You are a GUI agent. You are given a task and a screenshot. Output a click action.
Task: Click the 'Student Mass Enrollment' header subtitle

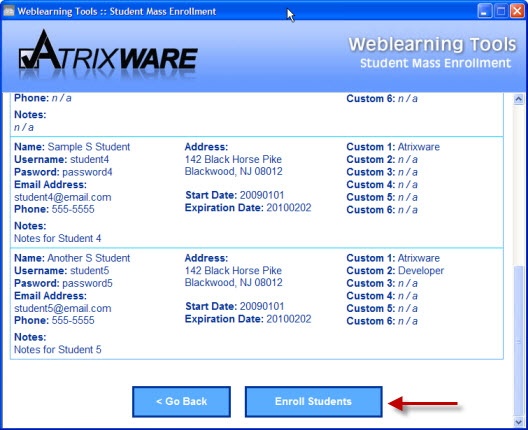(435, 63)
